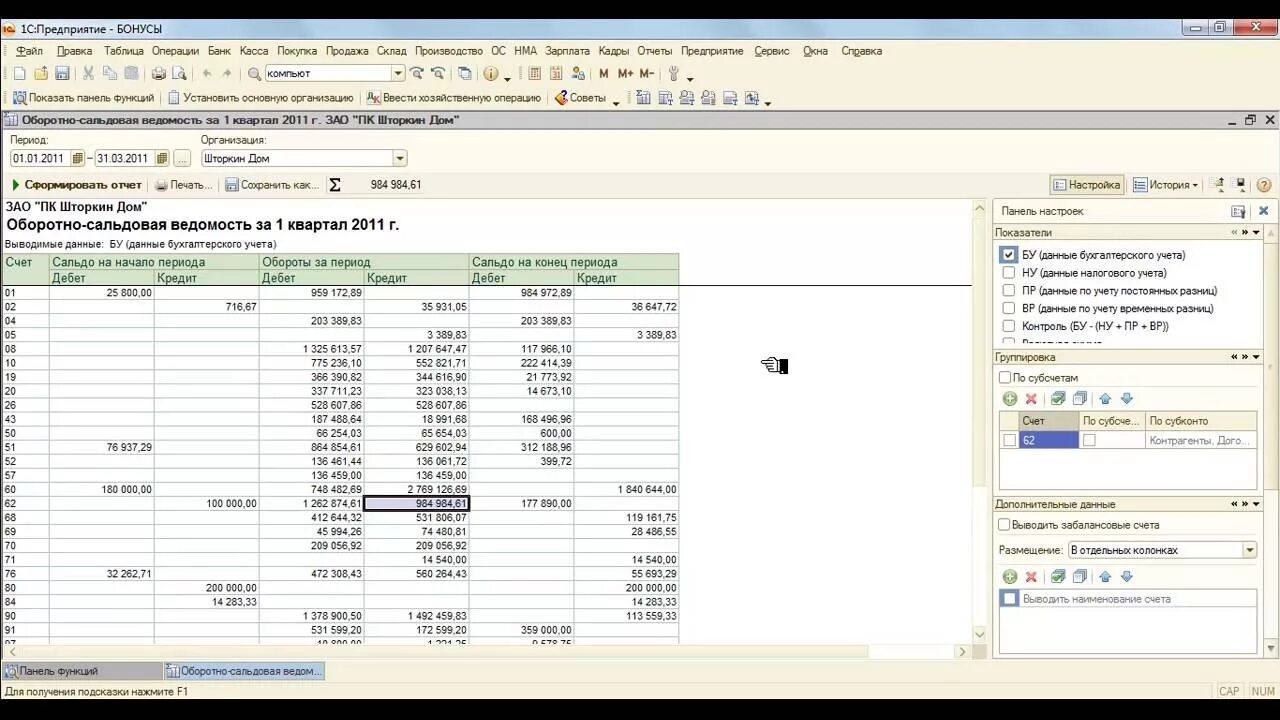Click the Open folder toolbar icon
The height and width of the screenshot is (720, 1280).
click(x=41, y=73)
